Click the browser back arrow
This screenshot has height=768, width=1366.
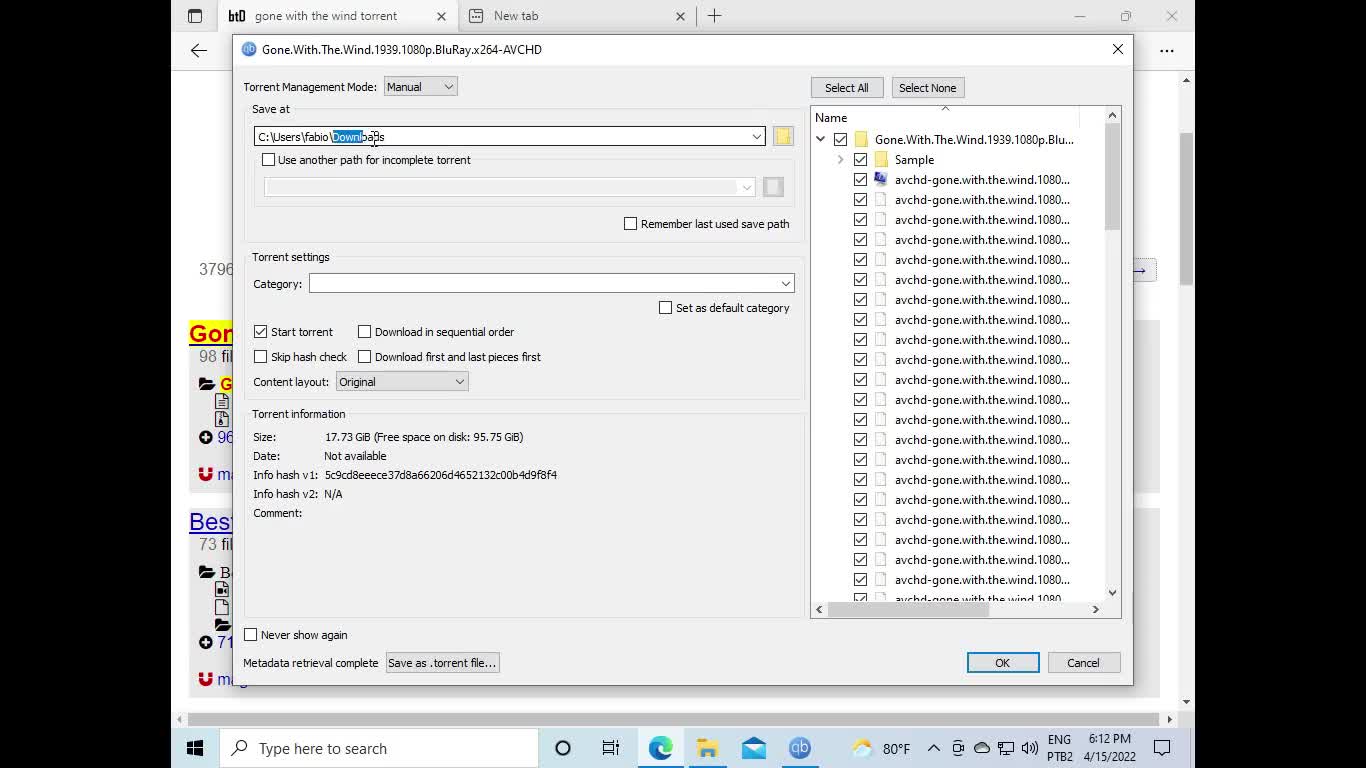(199, 50)
